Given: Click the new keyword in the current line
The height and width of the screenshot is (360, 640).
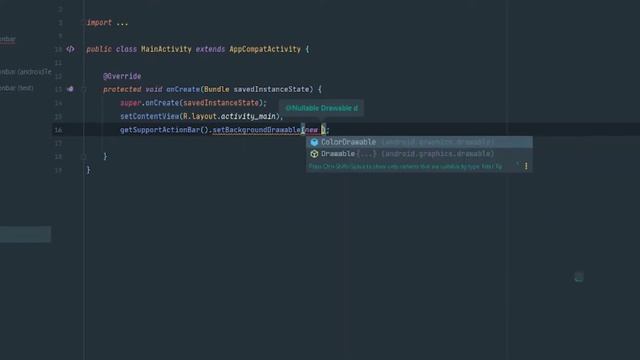Looking at the screenshot, I should click(311, 130).
